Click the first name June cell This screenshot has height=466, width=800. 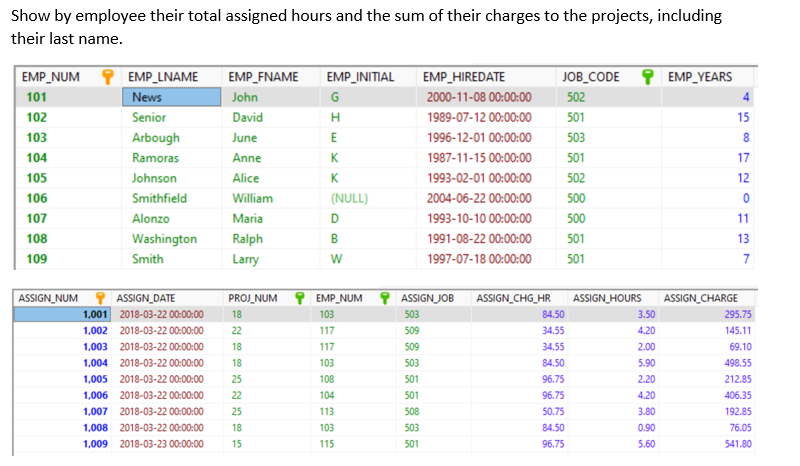coord(271,138)
